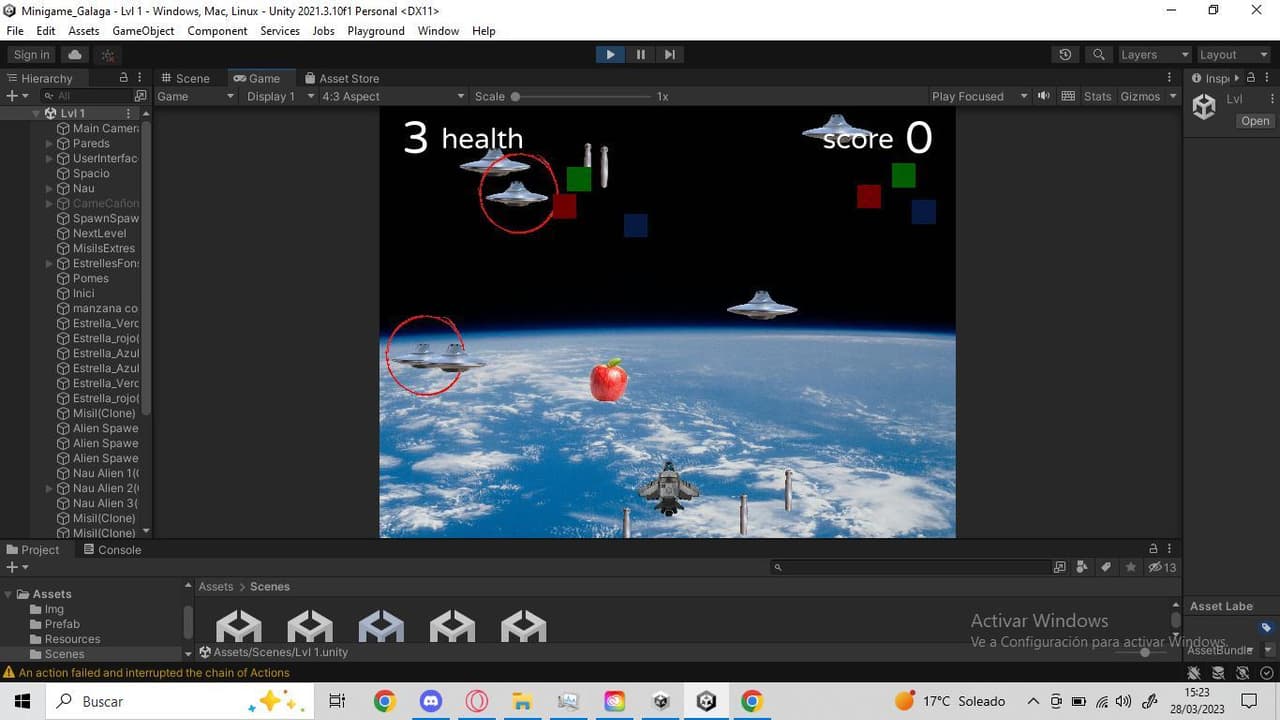Mute audio in the Game view

pyautogui.click(x=1044, y=96)
